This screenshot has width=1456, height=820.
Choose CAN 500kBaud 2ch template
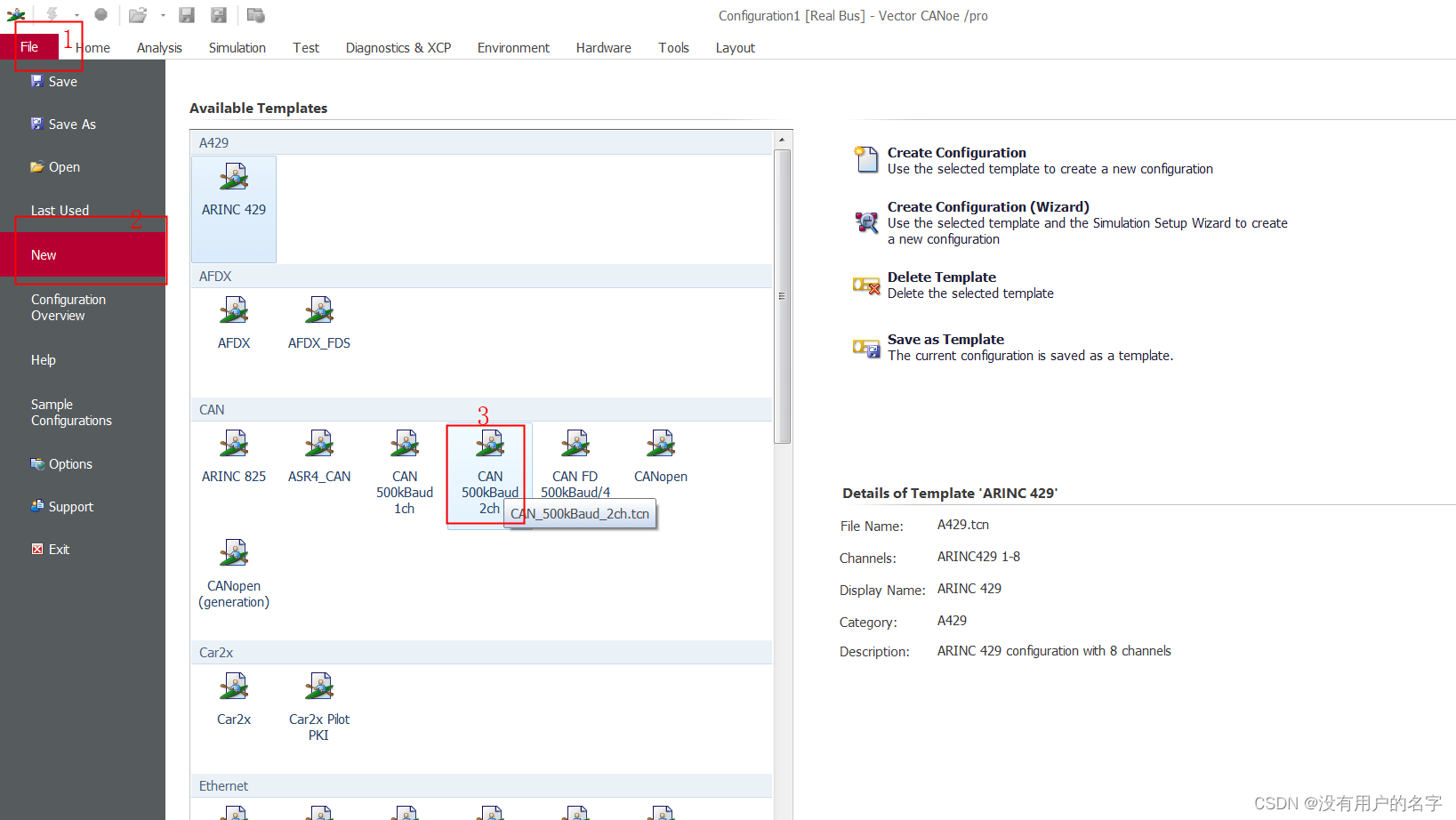pos(490,472)
